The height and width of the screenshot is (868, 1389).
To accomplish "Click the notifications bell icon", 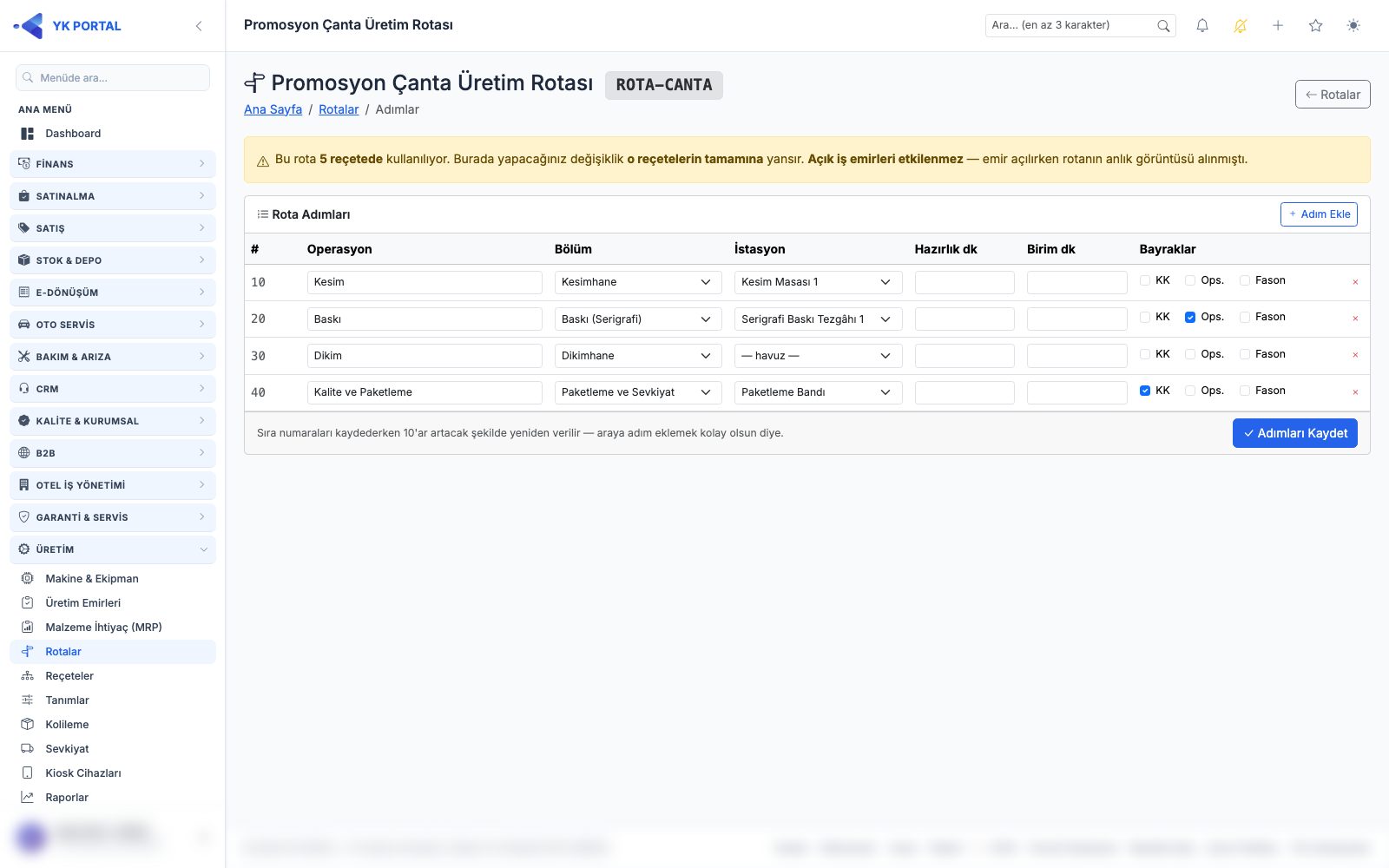I will tap(1202, 26).
